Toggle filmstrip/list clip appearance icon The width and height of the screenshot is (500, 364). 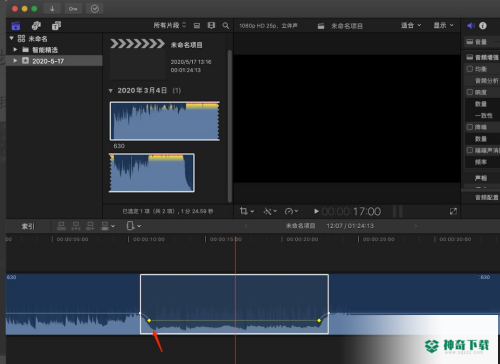click(x=197, y=25)
